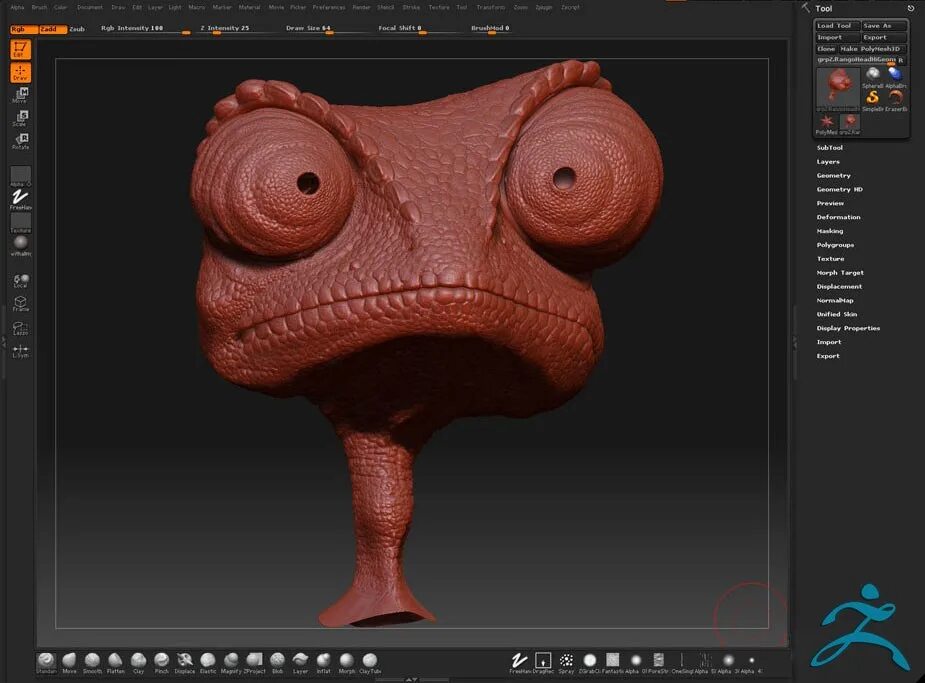Select the Blob brush
Screen dimensions: 925x683
point(277,661)
